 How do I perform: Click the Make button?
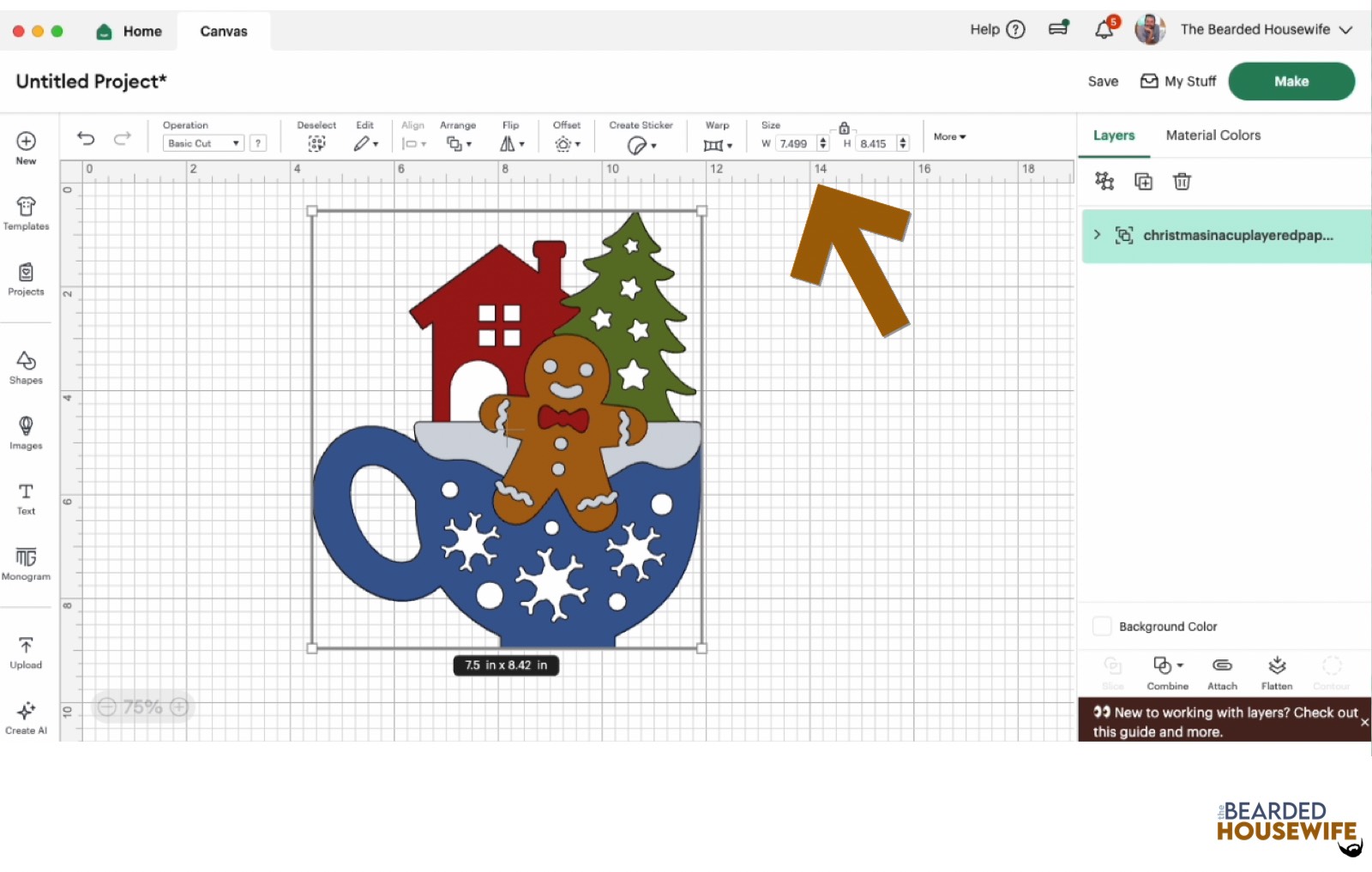(x=1291, y=81)
